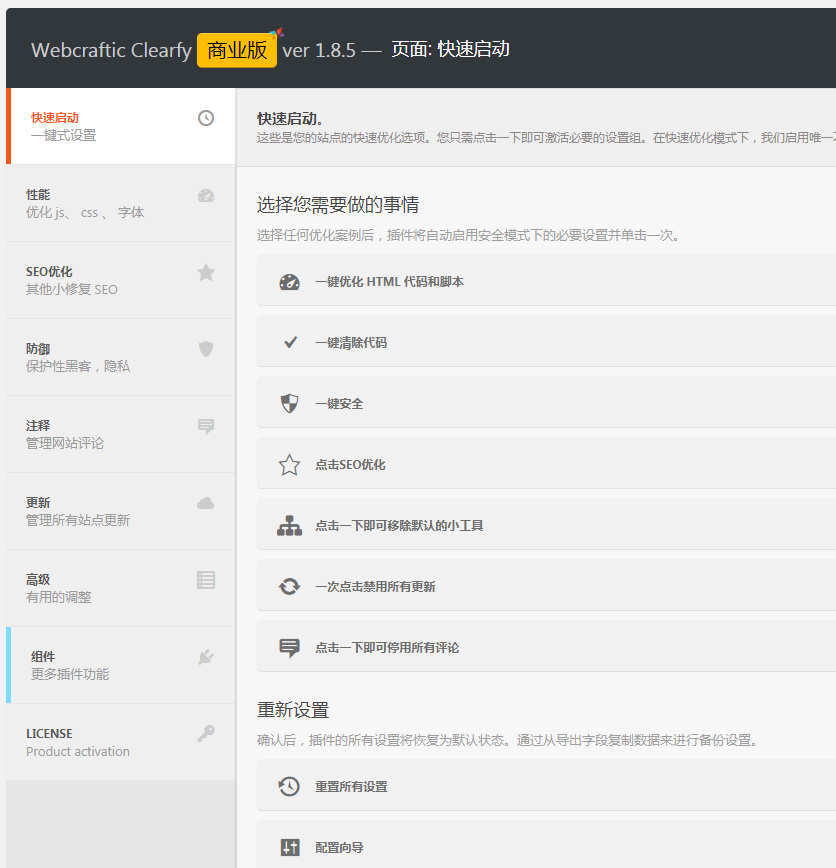Click the sitemap icon on the remove widgets row
The height and width of the screenshot is (868, 836).
[289, 527]
